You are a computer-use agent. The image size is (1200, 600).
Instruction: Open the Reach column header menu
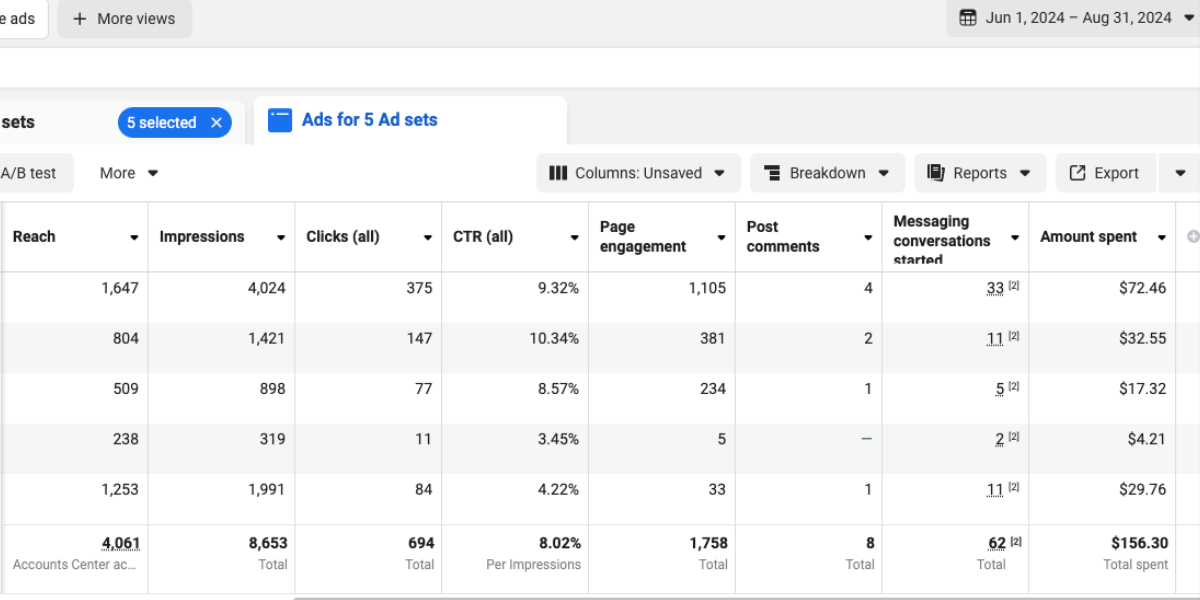pos(134,238)
